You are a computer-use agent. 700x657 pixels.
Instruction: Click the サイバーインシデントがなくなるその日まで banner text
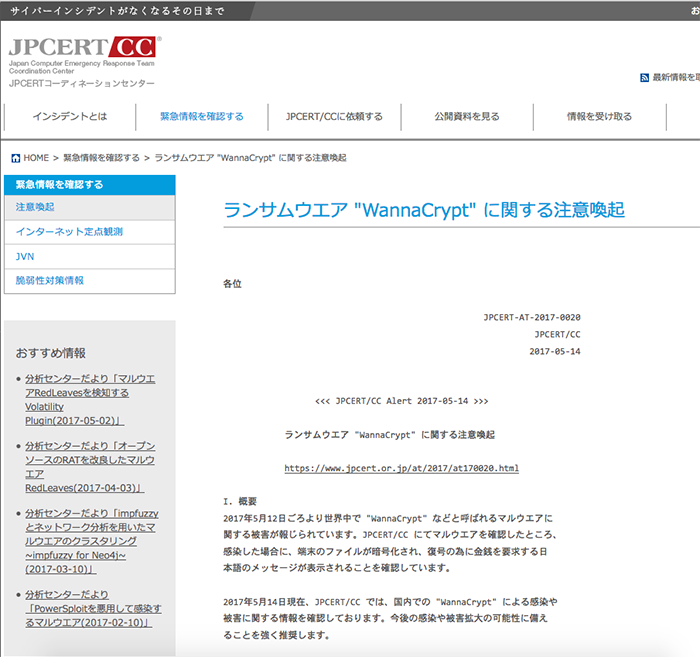117,11
